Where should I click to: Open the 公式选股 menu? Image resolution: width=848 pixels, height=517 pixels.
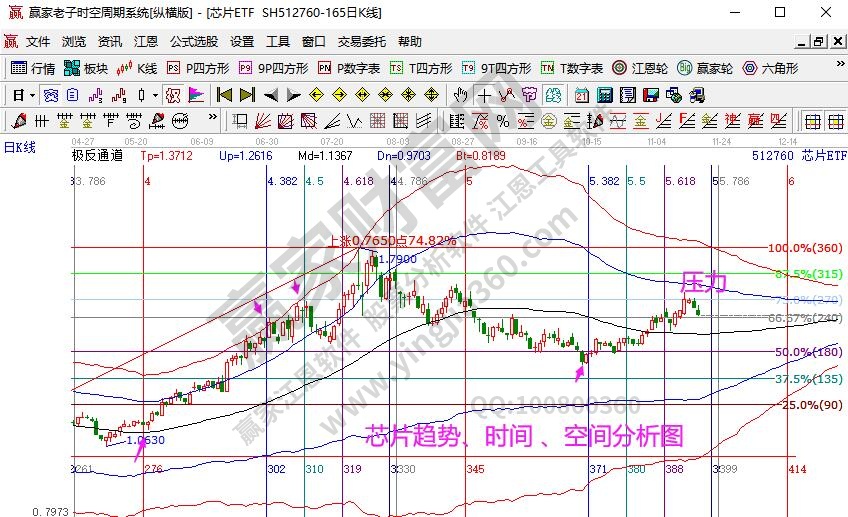(x=194, y=42)
